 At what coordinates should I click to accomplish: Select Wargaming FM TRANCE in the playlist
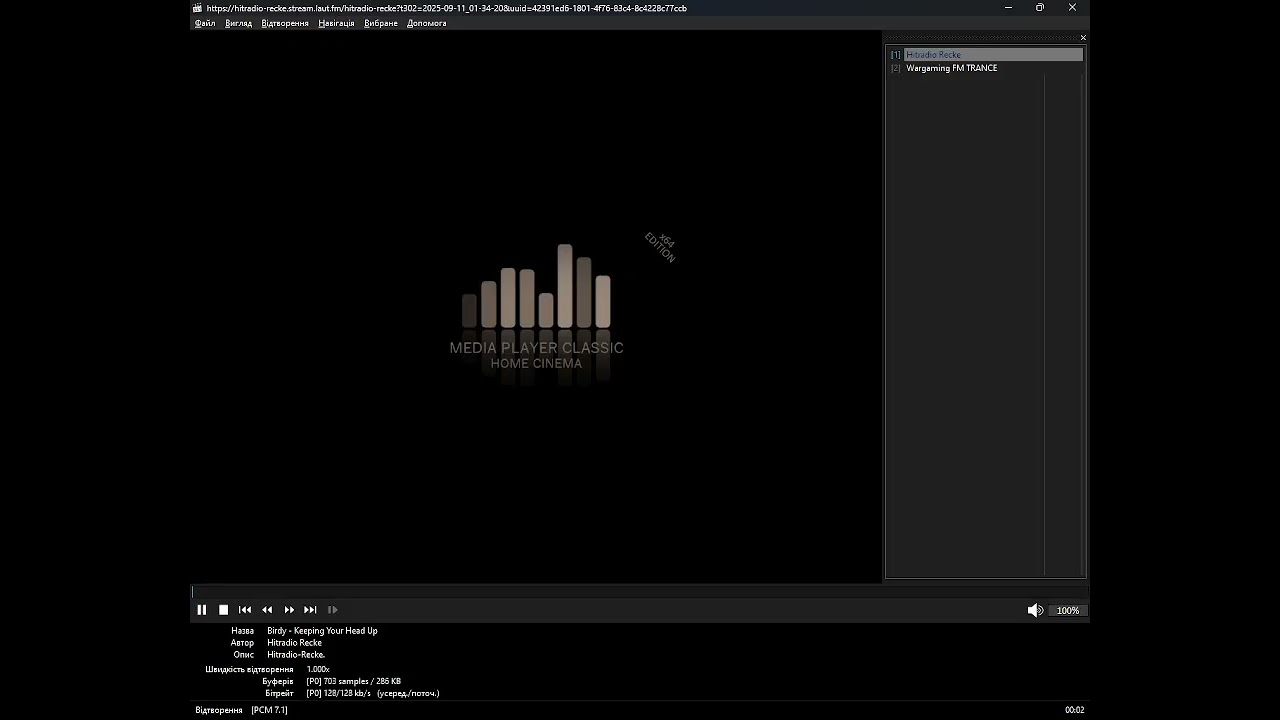coord(952,68)
